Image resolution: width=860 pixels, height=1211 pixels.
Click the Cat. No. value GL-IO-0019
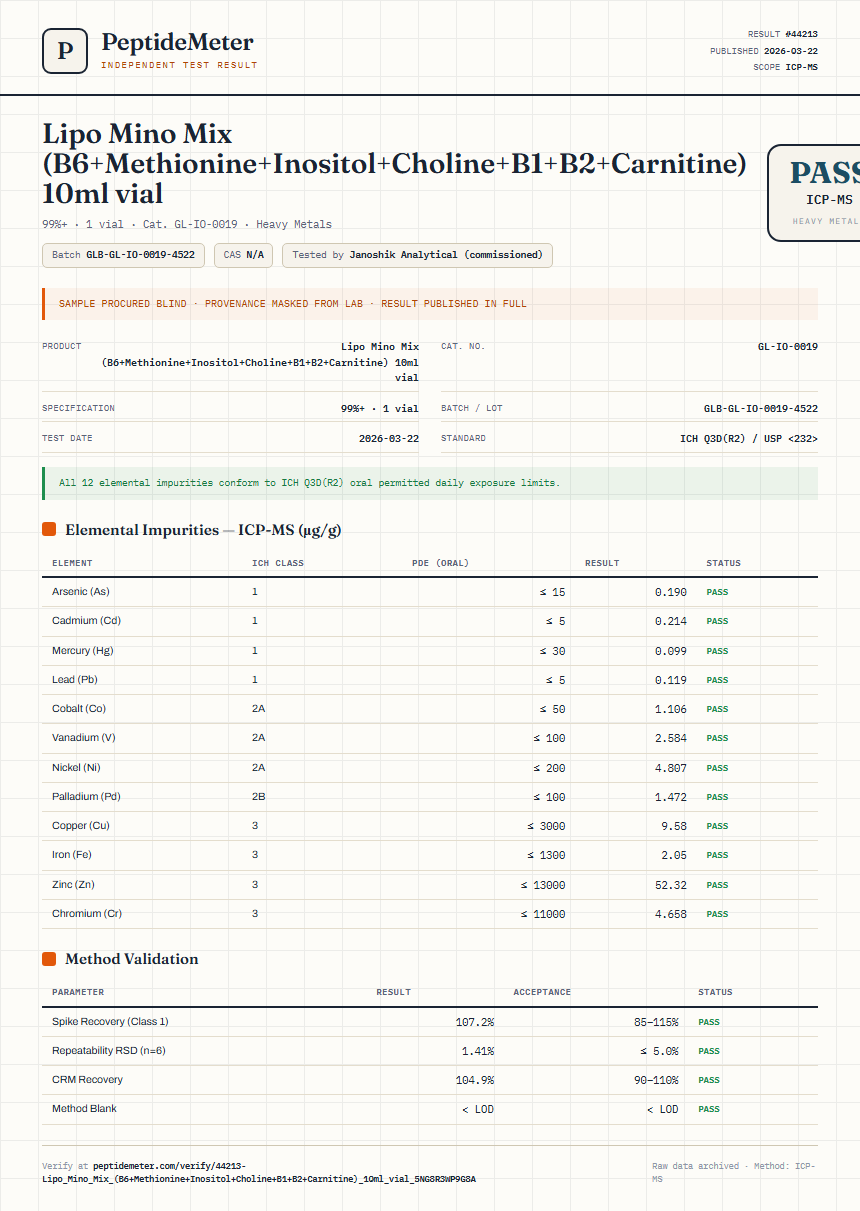coord(788,347)
